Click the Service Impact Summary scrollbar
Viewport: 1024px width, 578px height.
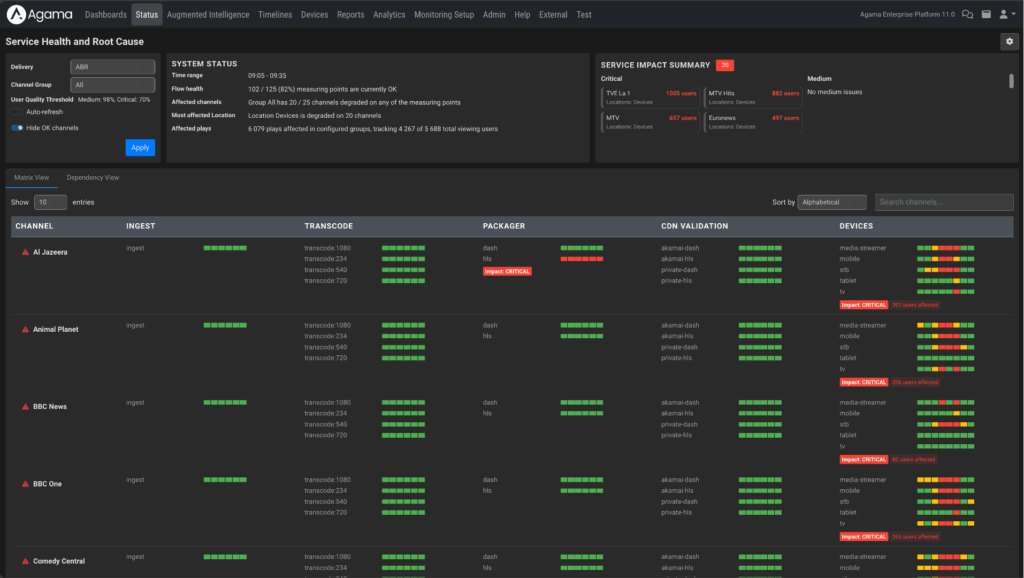(1011, 82)
